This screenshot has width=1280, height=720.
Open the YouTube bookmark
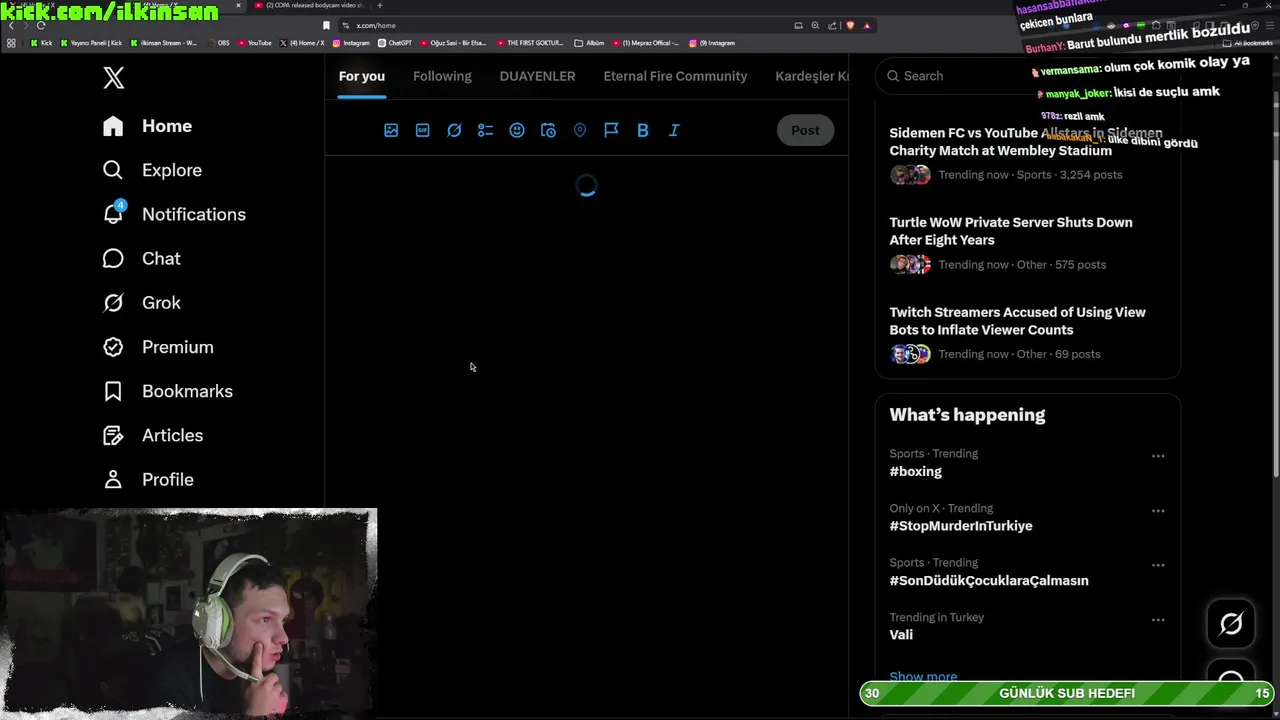coord(254,43)
